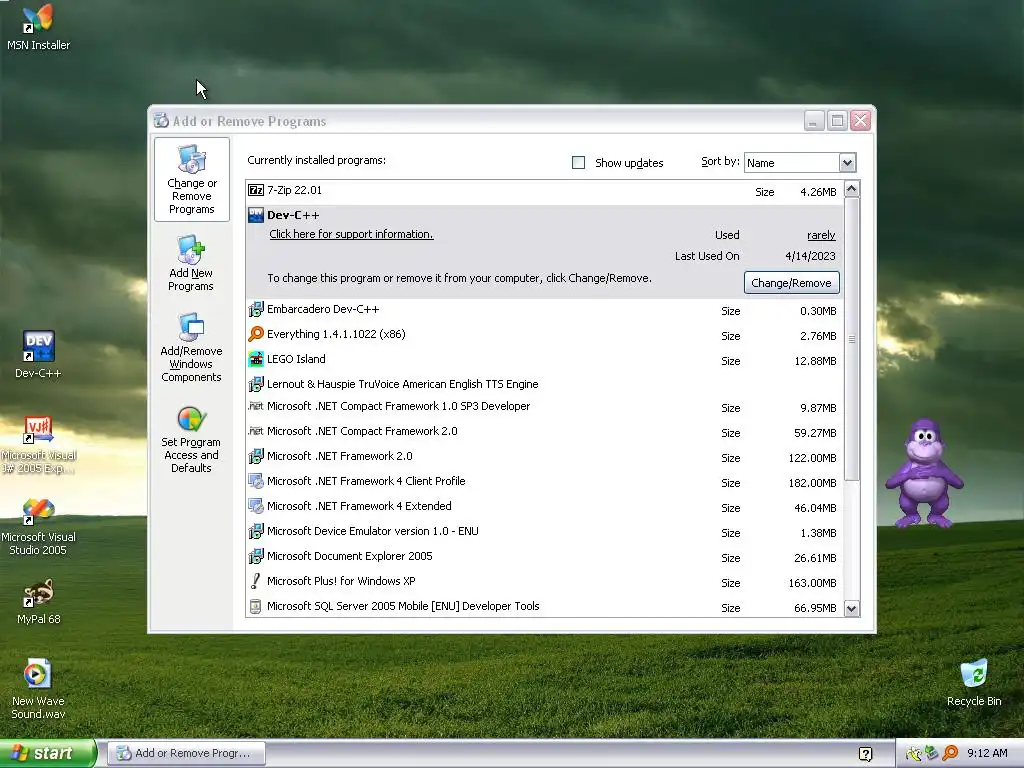Screen dimensions: 1024x768
Task: Click Add or Remove Programs taskbar button
Action: point(186,753)
